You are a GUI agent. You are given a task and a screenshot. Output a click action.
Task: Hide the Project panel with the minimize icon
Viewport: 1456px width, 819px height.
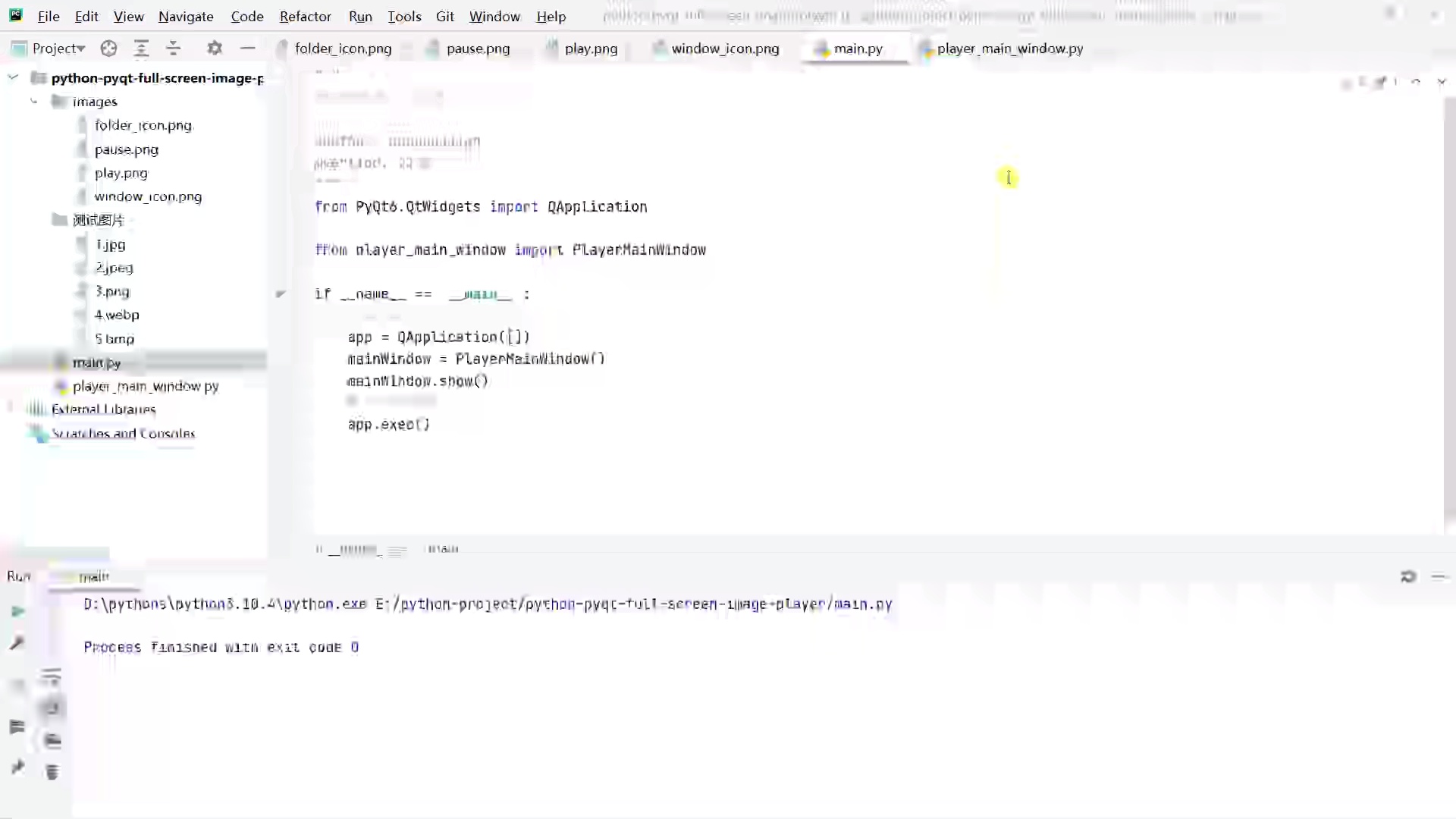[x=248, y=48]
